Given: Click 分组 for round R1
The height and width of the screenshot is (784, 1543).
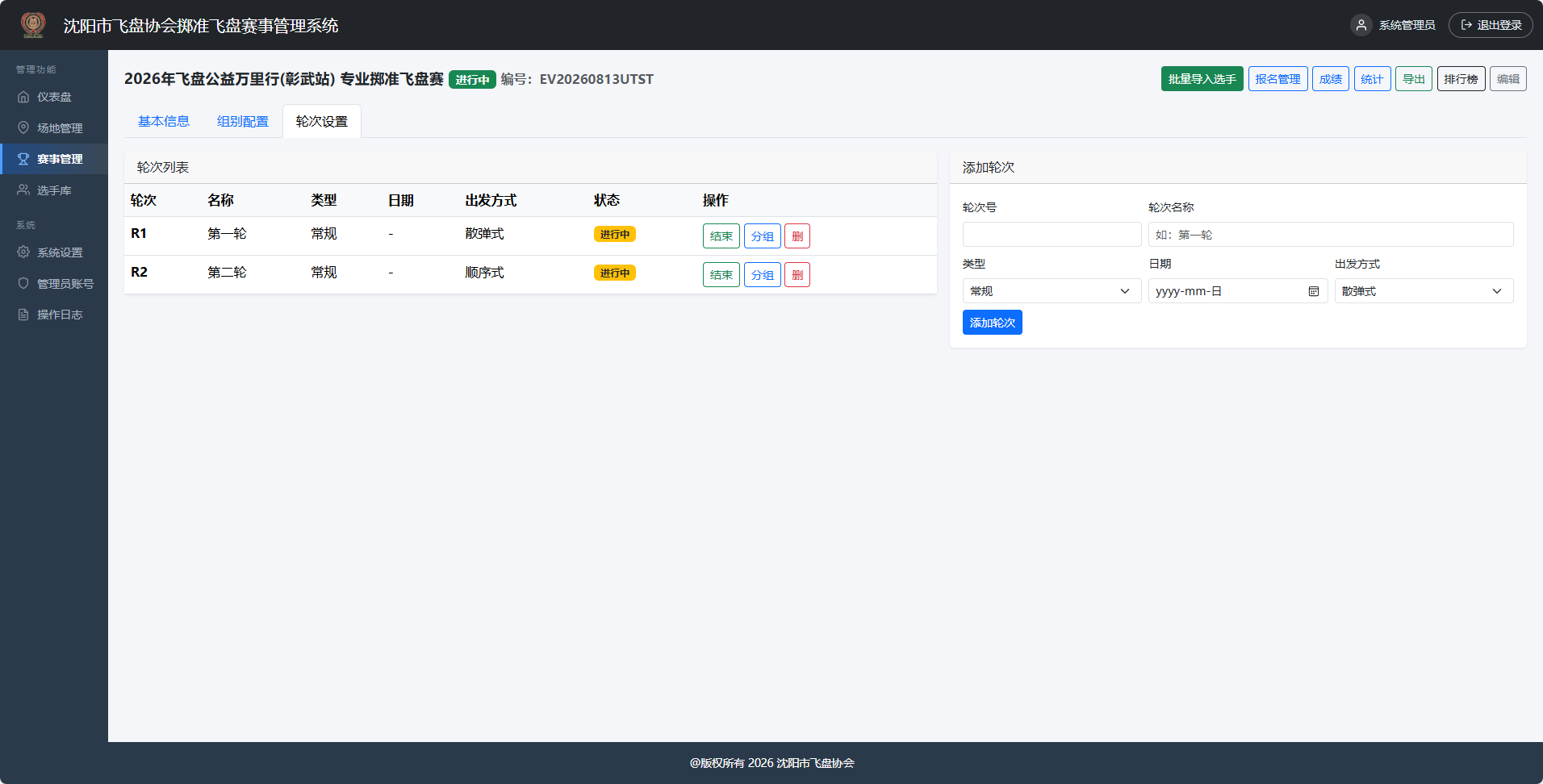Looking at the screenshot, I should click(763, 236).
